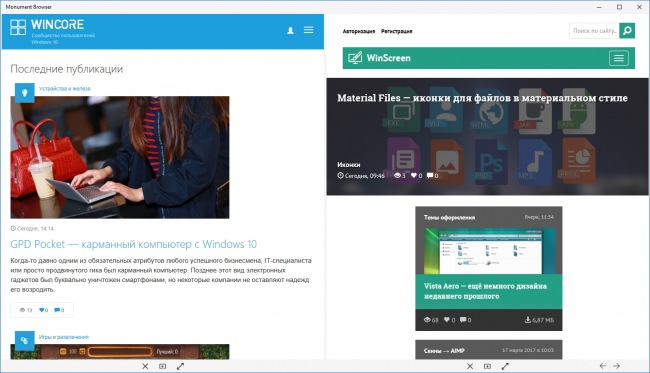The image size is (650, 373).
Task: Expand the left pane to fullscreen
Action: coord(180,366)
